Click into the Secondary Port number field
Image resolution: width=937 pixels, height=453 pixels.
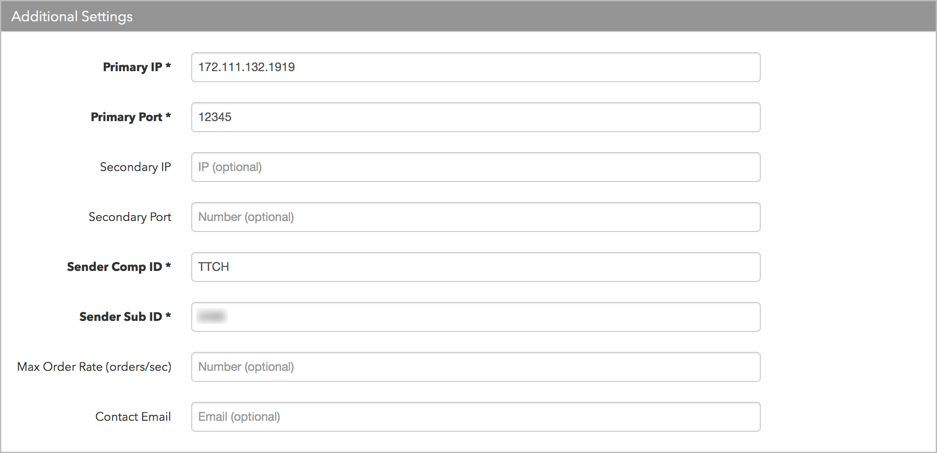pos(476,217)
